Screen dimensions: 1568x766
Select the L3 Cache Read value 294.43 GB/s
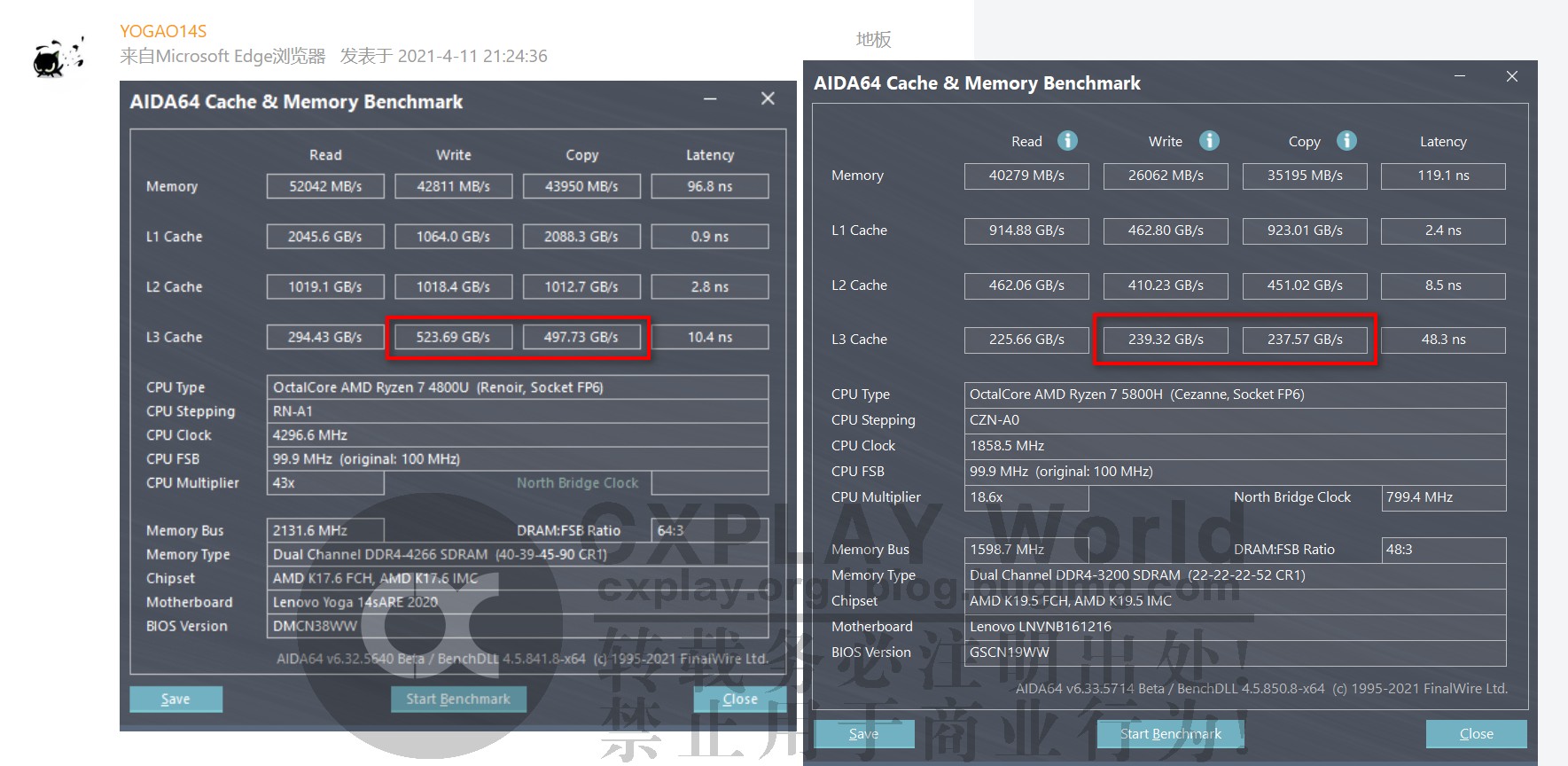[325, 337]
